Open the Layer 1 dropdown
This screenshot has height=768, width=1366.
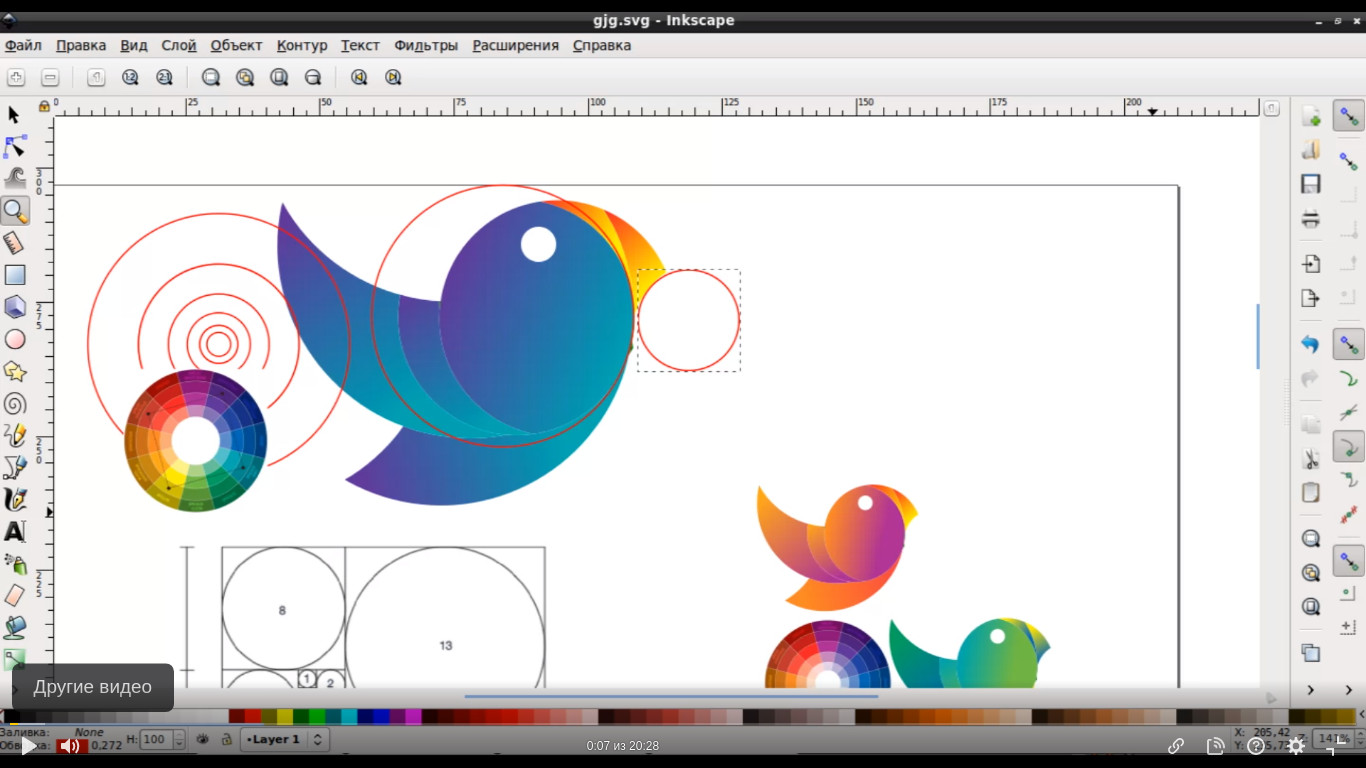286,740
